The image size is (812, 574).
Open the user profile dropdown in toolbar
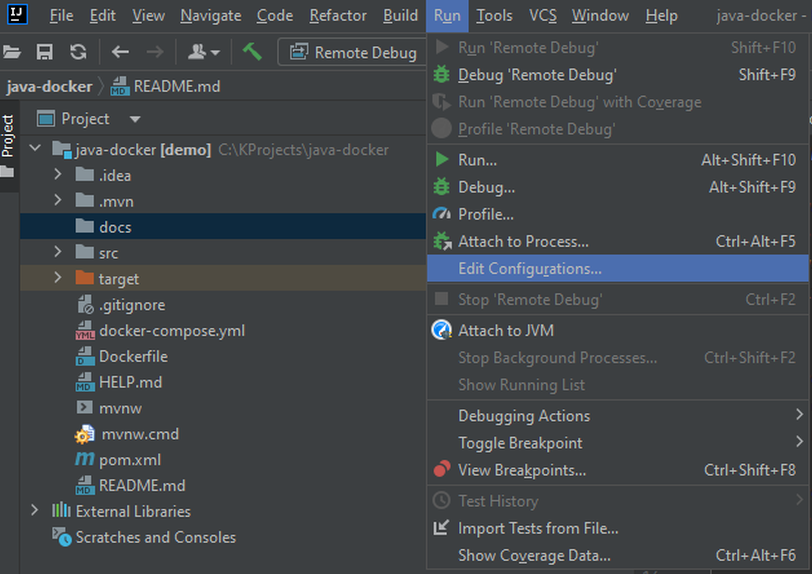[x=203, y=52]
